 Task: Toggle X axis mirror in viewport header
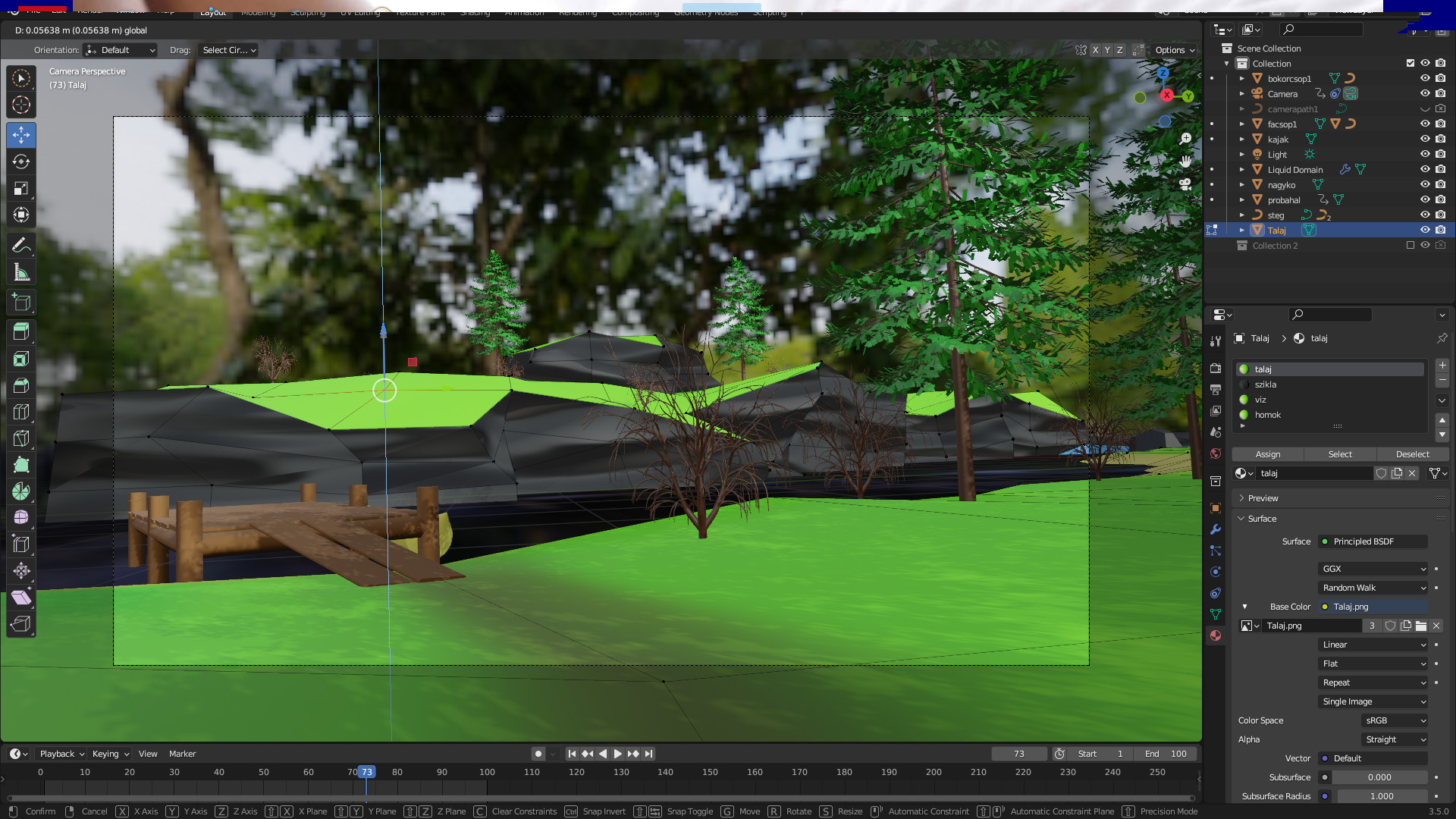pyautogui.click(x=1095, y=50)
